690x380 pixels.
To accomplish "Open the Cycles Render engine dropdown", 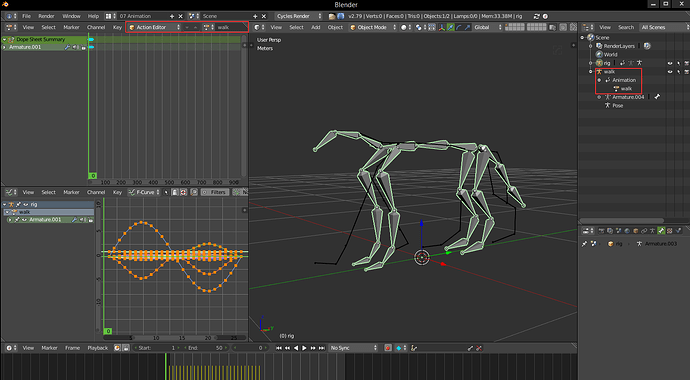I will point(299,16).
